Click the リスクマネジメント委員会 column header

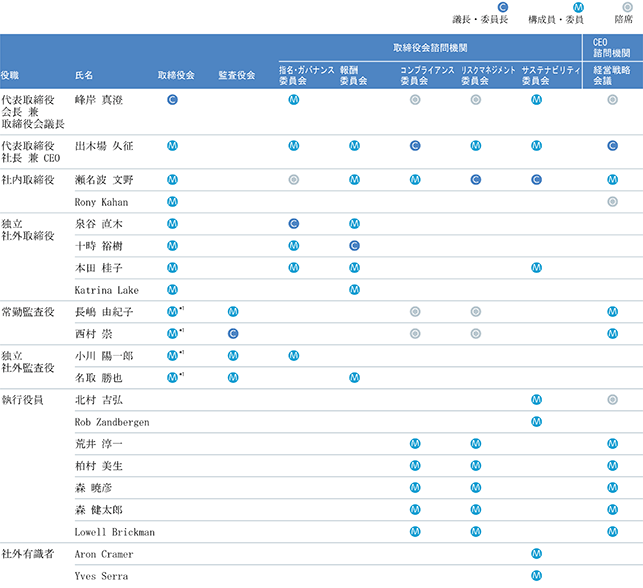(x=488, y=75)
